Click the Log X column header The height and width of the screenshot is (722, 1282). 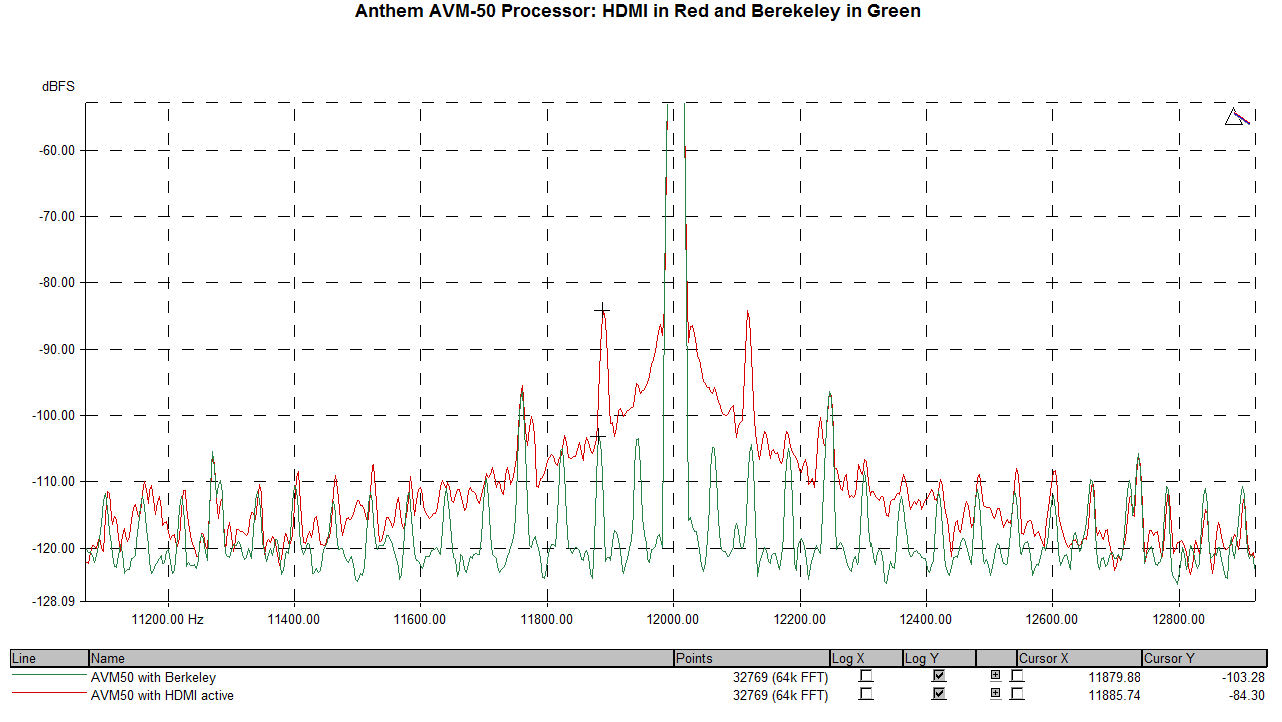click(x=866, y=658)
